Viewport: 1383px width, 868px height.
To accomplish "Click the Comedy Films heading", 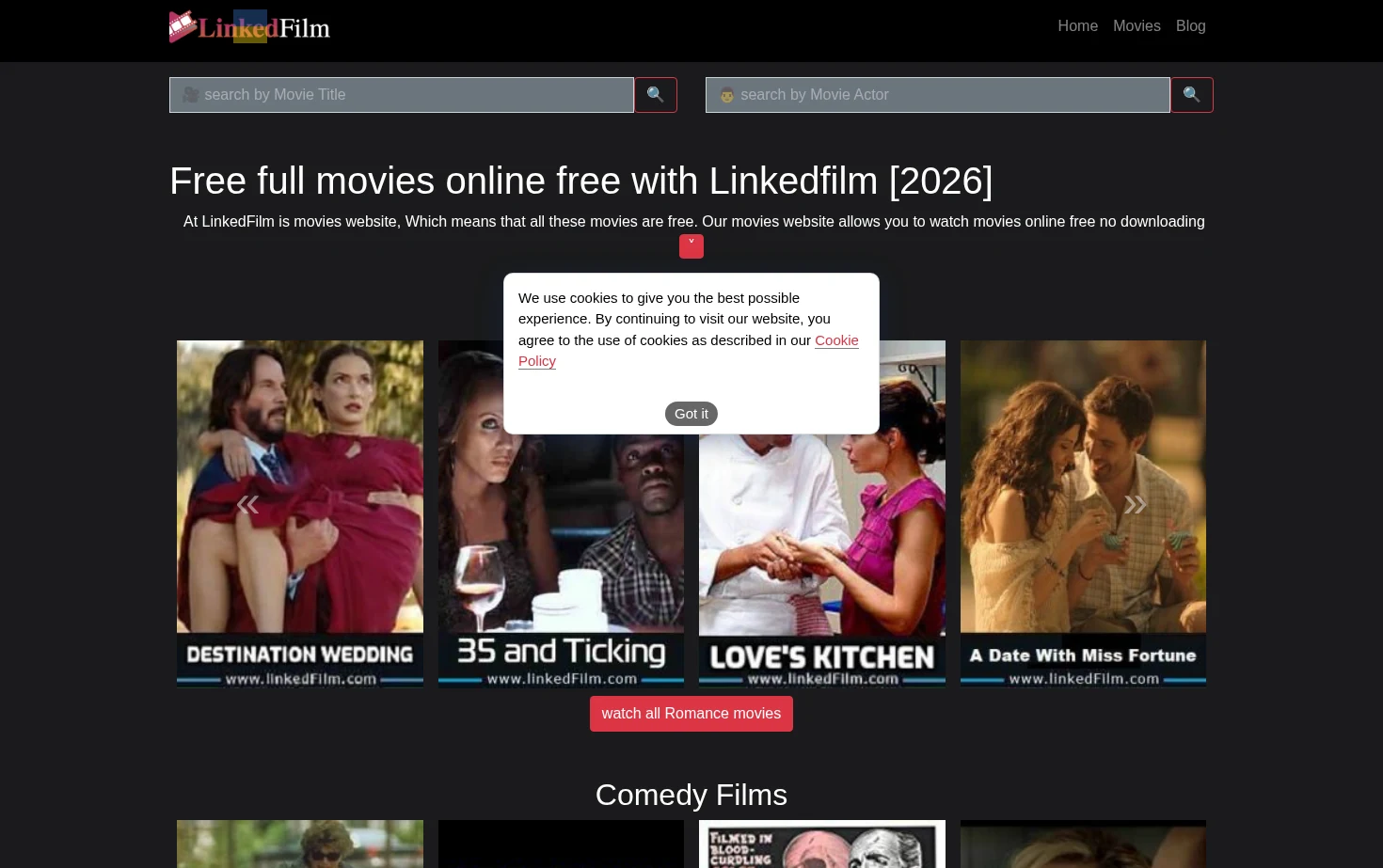I will (691, 795).
